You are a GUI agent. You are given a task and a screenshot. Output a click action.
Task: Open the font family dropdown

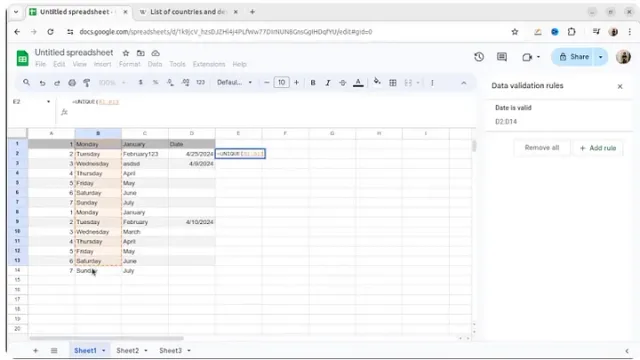(234, 82)
